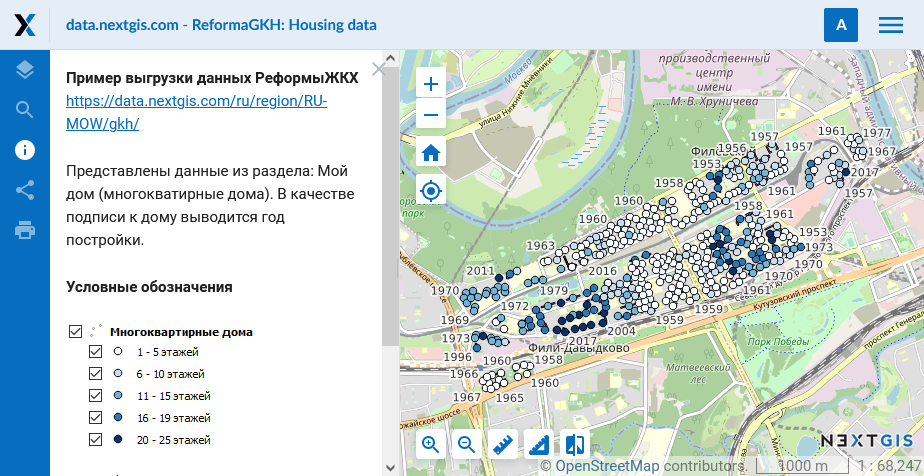The height and width of the screenshot is (476, 924).
Task: Activate the swipe compare tool
Action: click(x=575, y=444)
